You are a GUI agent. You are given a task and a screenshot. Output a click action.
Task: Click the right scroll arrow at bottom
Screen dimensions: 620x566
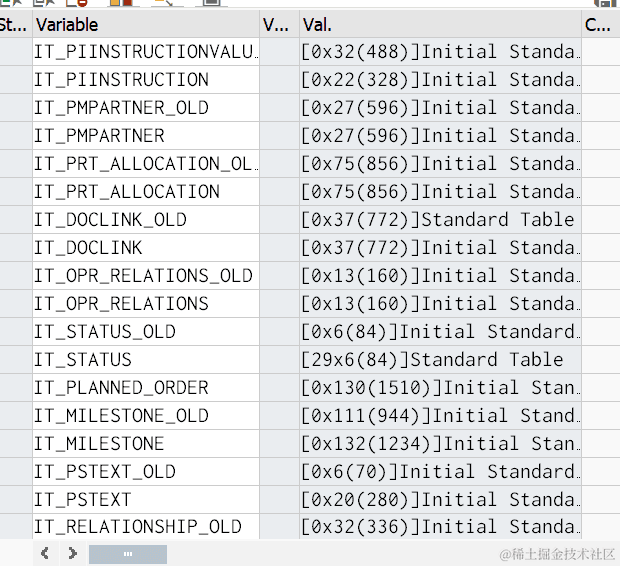[x=72, y=553]
